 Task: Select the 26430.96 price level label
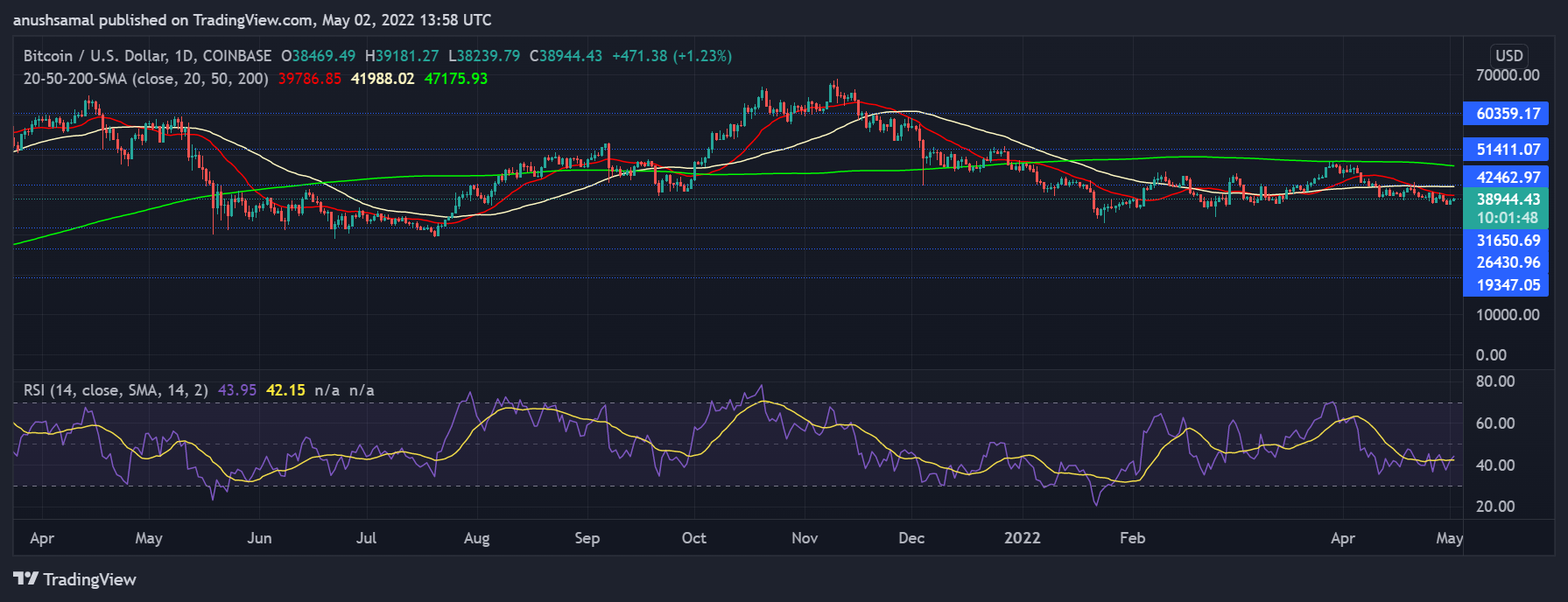(1508, 262)
